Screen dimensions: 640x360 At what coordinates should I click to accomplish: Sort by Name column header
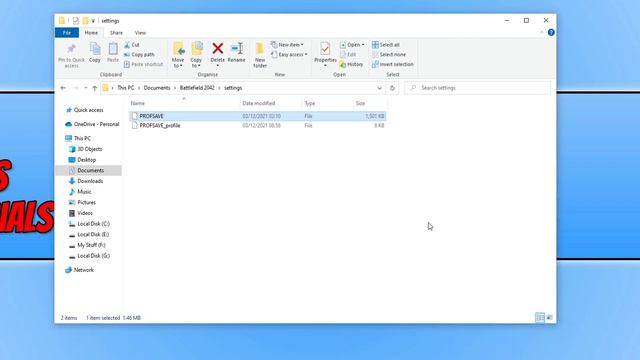pyautogui.click(x=138, y=104)
